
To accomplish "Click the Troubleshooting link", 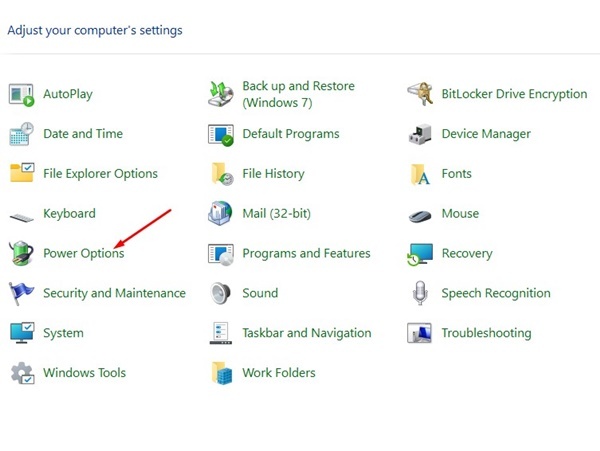I will [486, 333].
